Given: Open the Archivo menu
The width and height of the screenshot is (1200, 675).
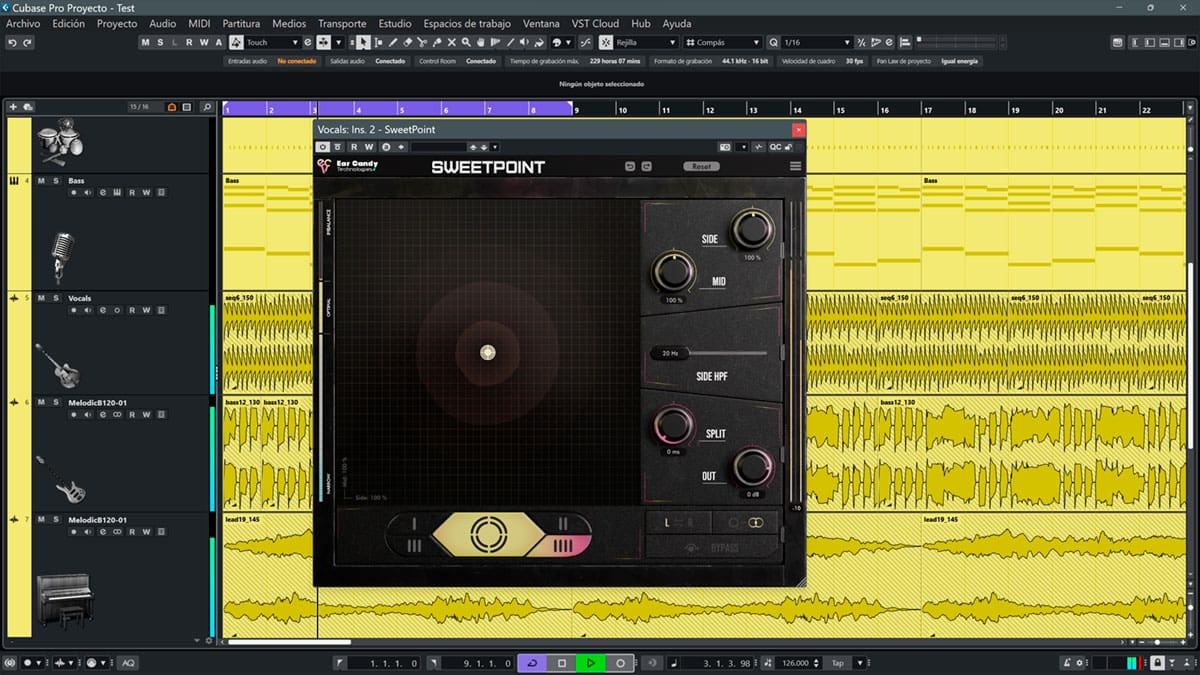Looking at the screenshot, I should point(23,23).
